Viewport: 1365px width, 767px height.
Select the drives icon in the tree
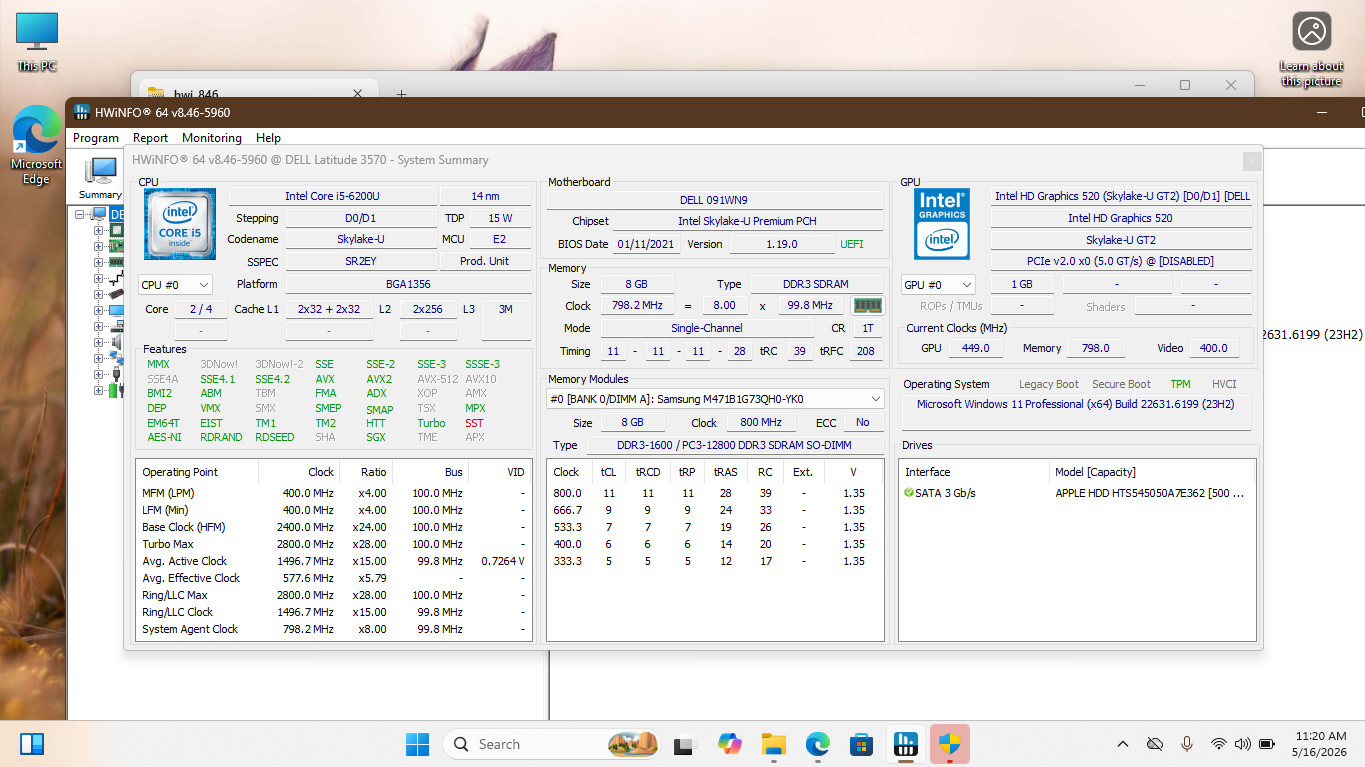coord(116,326)
